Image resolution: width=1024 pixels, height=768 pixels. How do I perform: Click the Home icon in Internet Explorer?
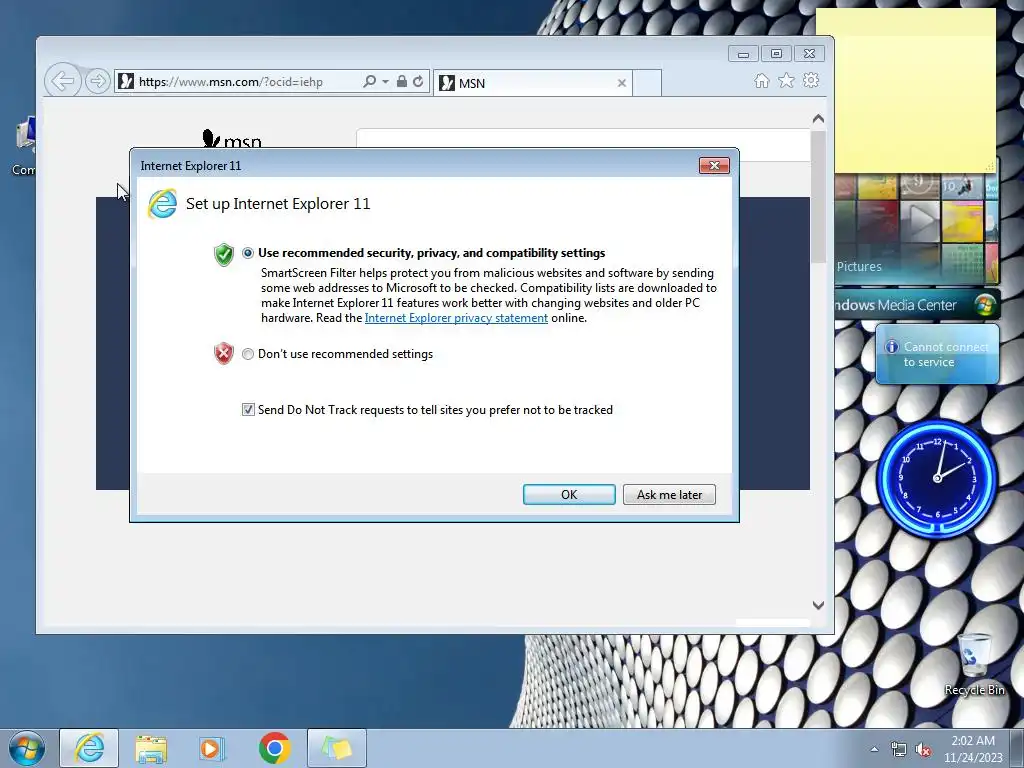(761, 80)
